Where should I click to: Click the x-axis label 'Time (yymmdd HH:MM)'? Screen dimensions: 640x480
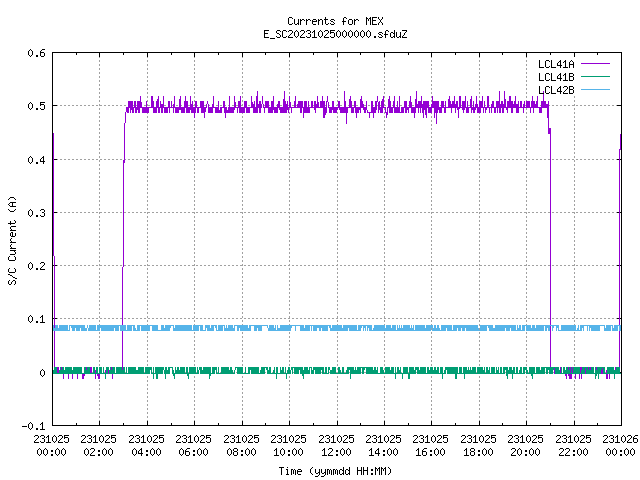[335, 471]
